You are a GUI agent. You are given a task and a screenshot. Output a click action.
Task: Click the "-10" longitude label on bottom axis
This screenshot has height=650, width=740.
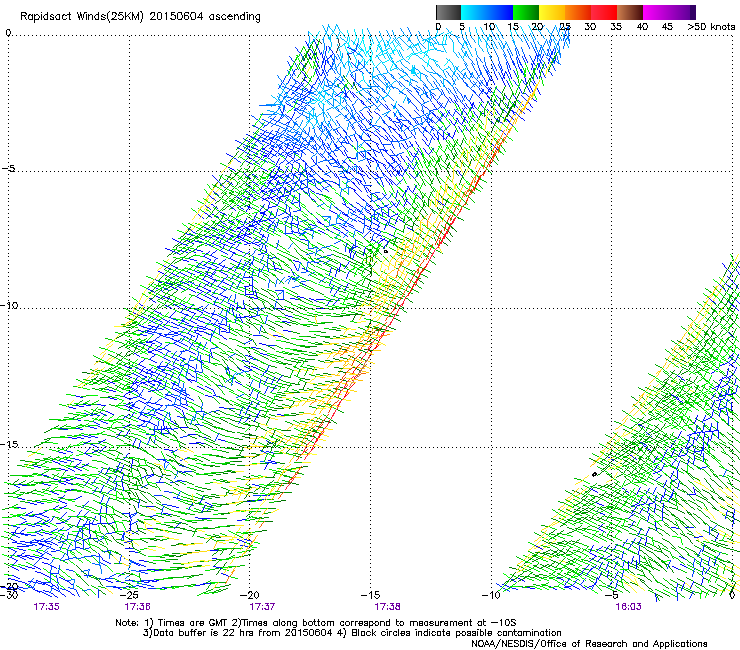(491, 595)
